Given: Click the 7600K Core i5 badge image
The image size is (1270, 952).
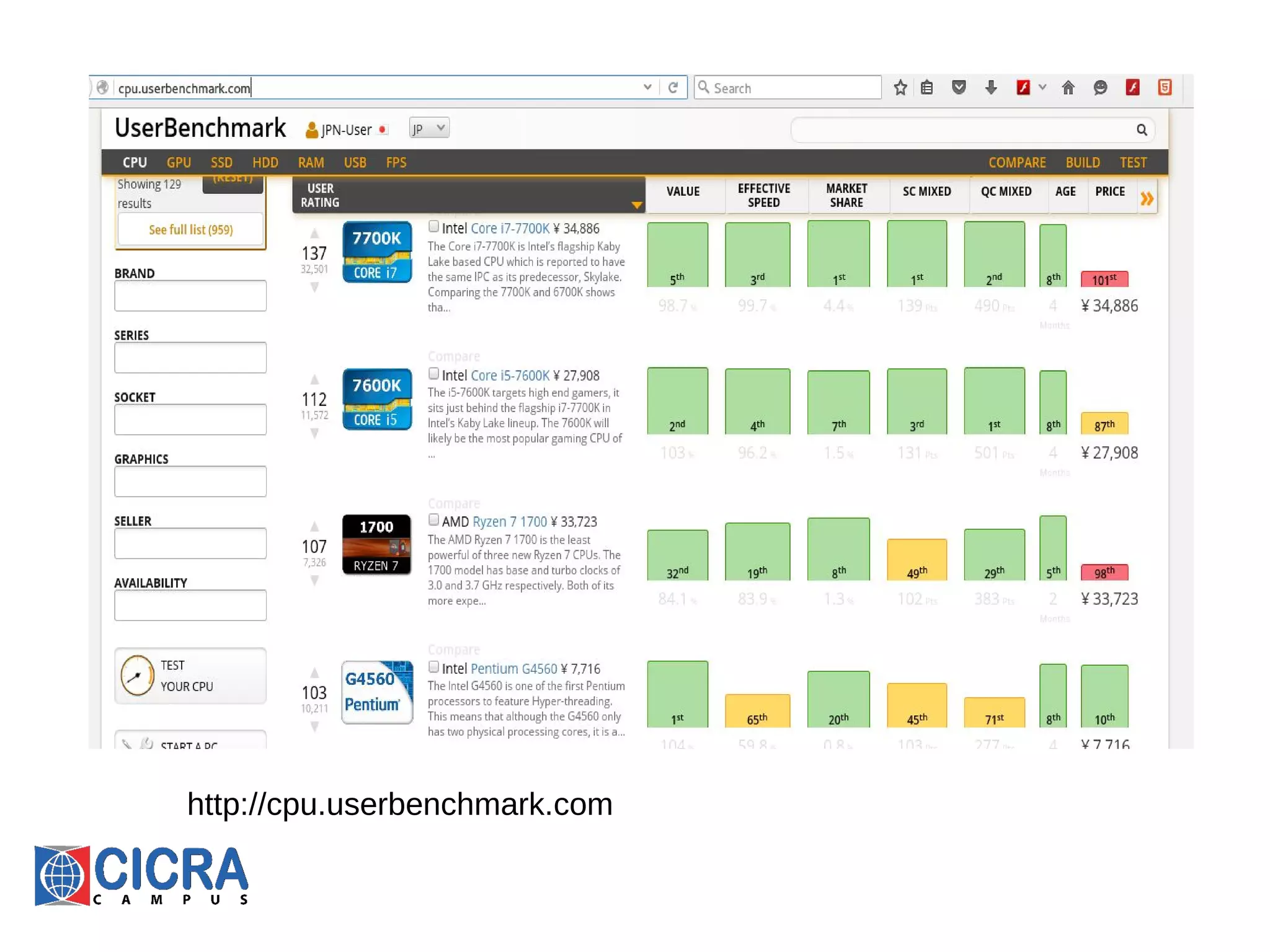Looking at the screenshot, I should (x=377, y=399).
